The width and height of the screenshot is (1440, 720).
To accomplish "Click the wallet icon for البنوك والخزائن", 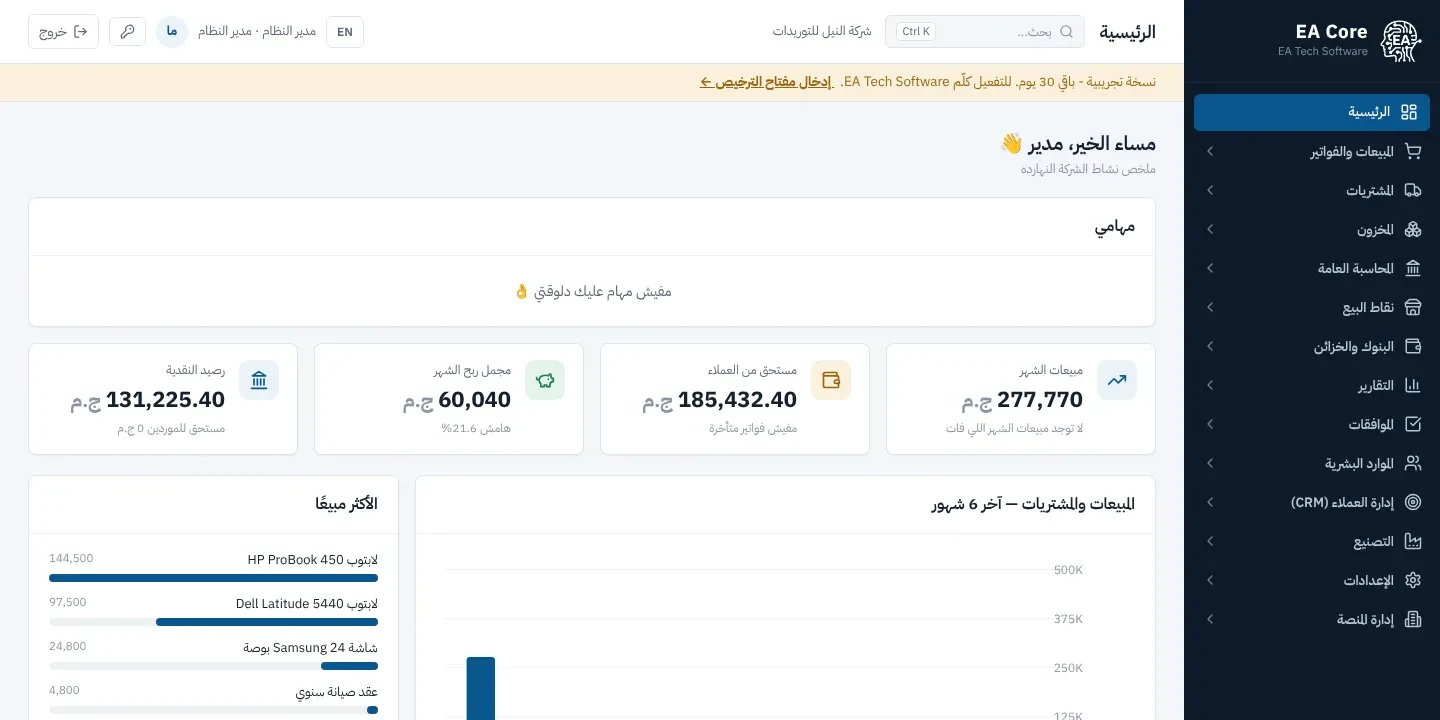I will coord(1413,346).
